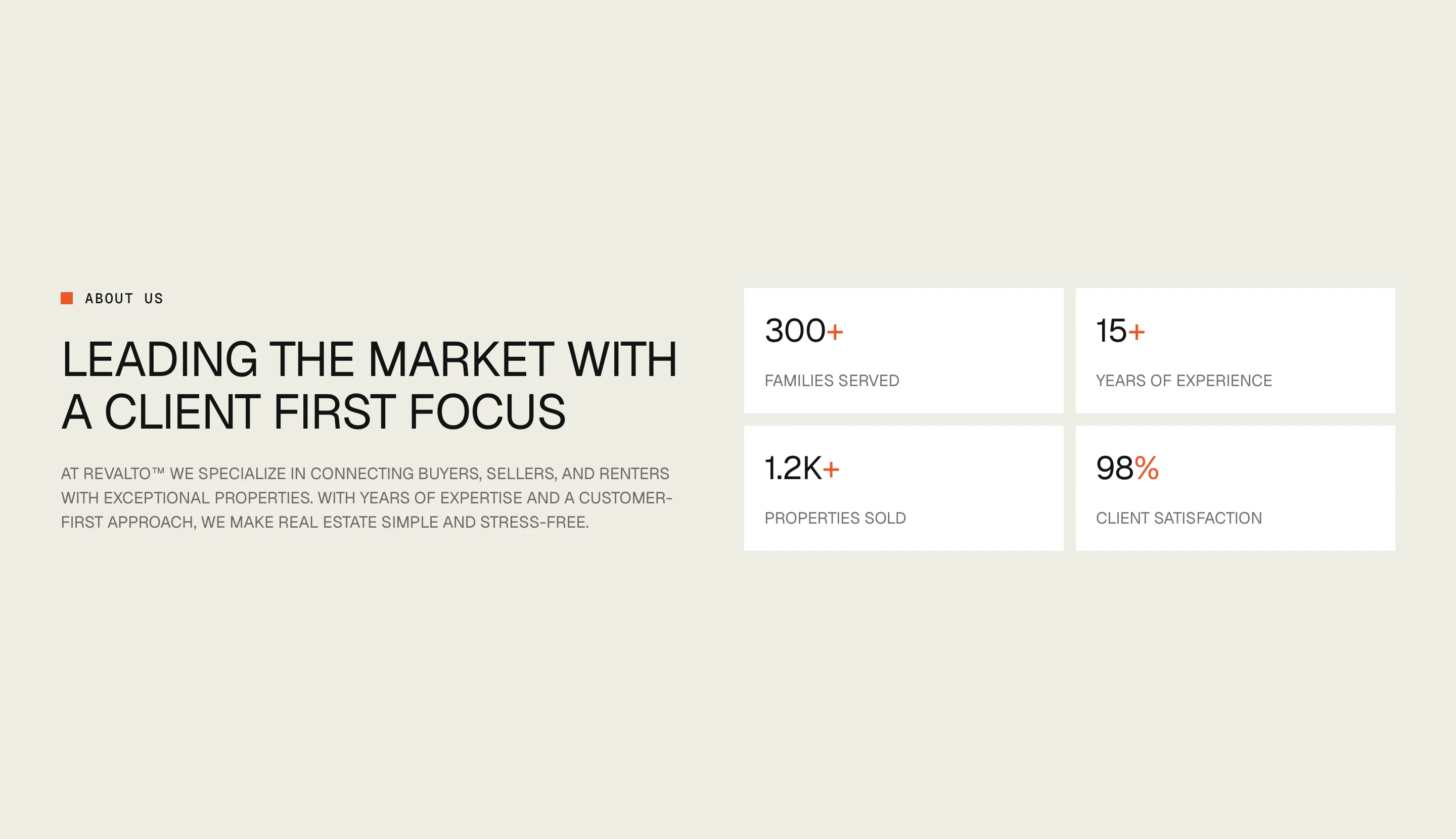Click the Revalto description paragraph
This screenshot has width=1456, height=839.
pyautogui.click(x=367, y=498)
